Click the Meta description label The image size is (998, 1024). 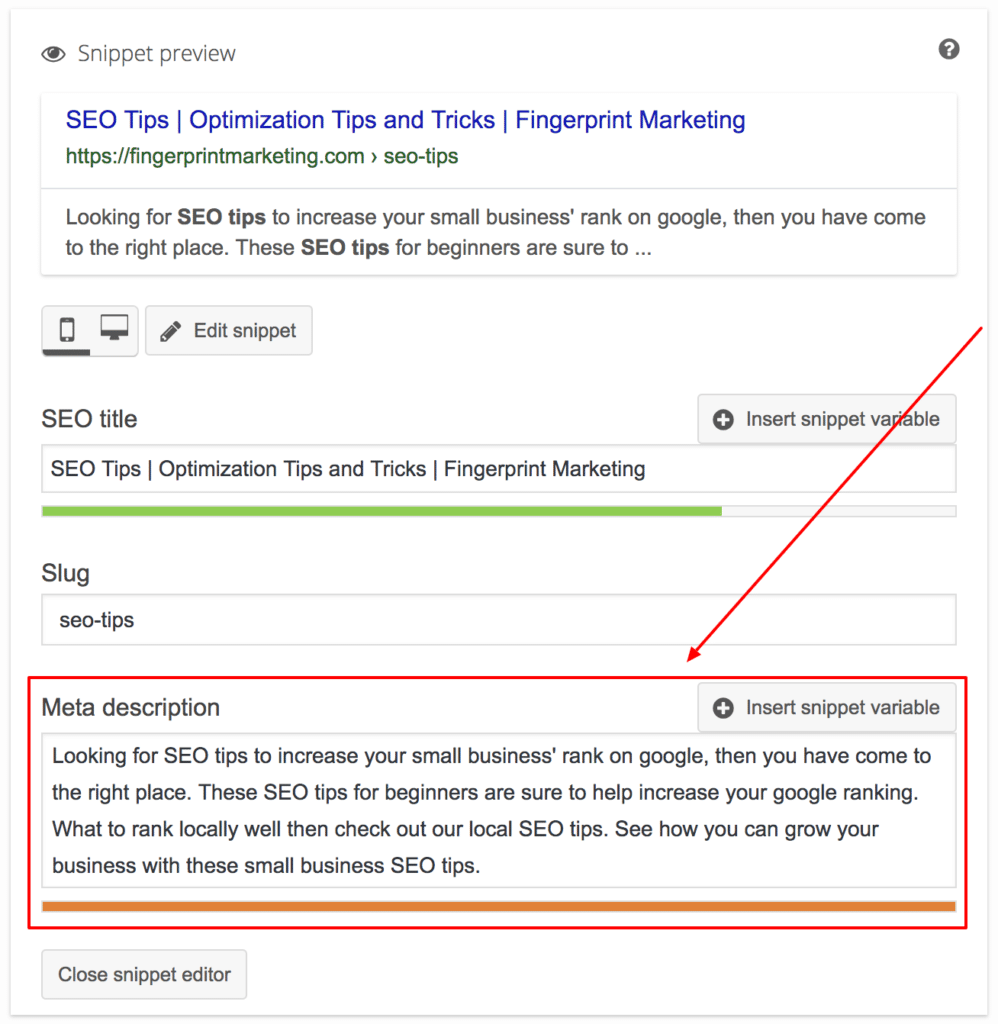[130, 708]
